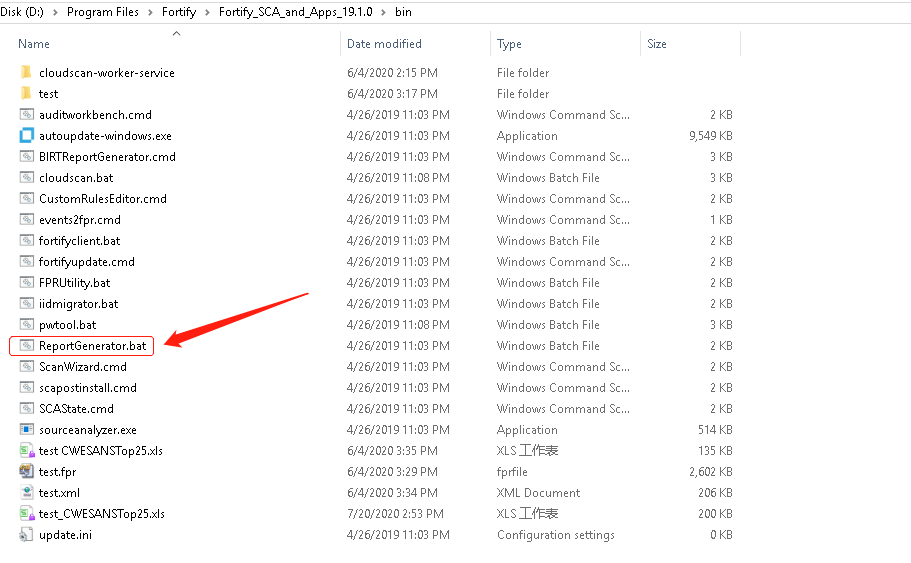Click the auditworkbench.cmd file icon
Image resolution: width=911 pixels, height=563 pixels.
coord(27,114)
